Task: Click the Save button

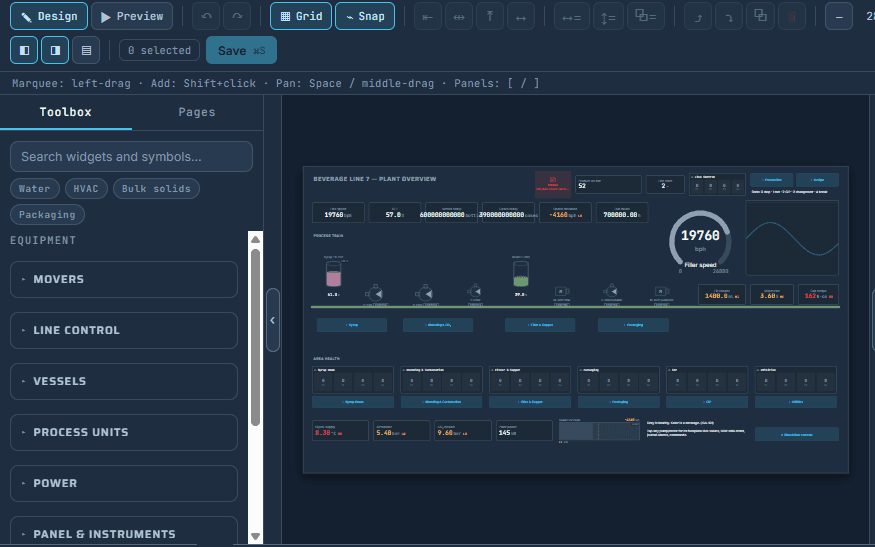Action: (241, 50)
